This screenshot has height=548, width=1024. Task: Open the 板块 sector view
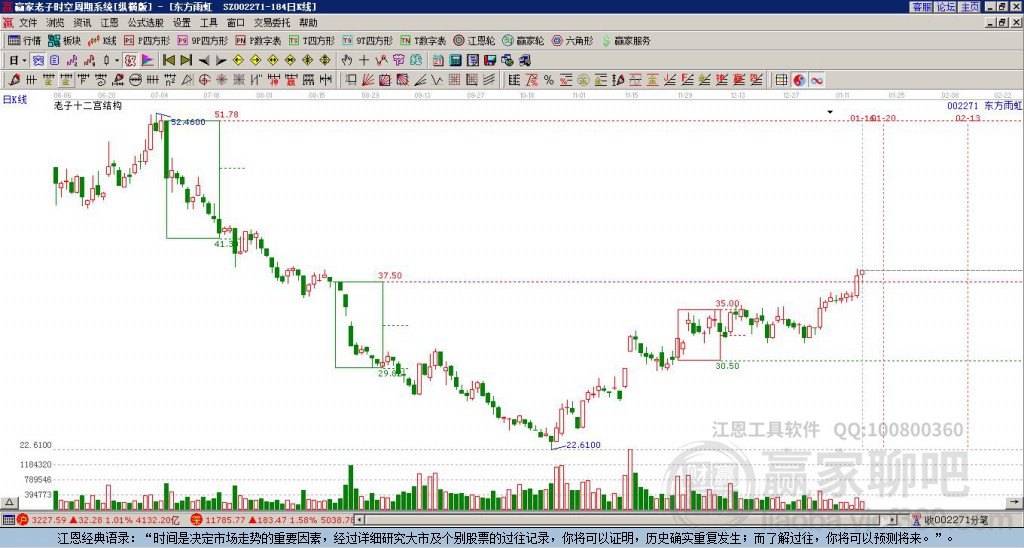(x=65, y=40)
